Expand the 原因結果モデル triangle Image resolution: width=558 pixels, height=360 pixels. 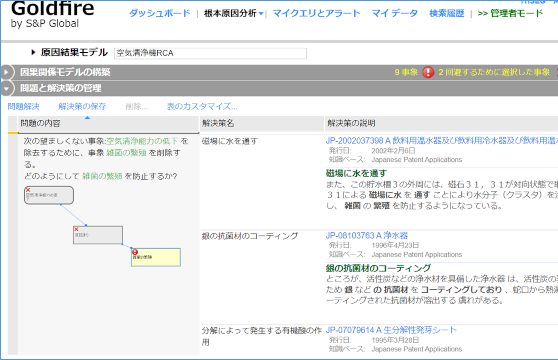(x=33, y=52)
